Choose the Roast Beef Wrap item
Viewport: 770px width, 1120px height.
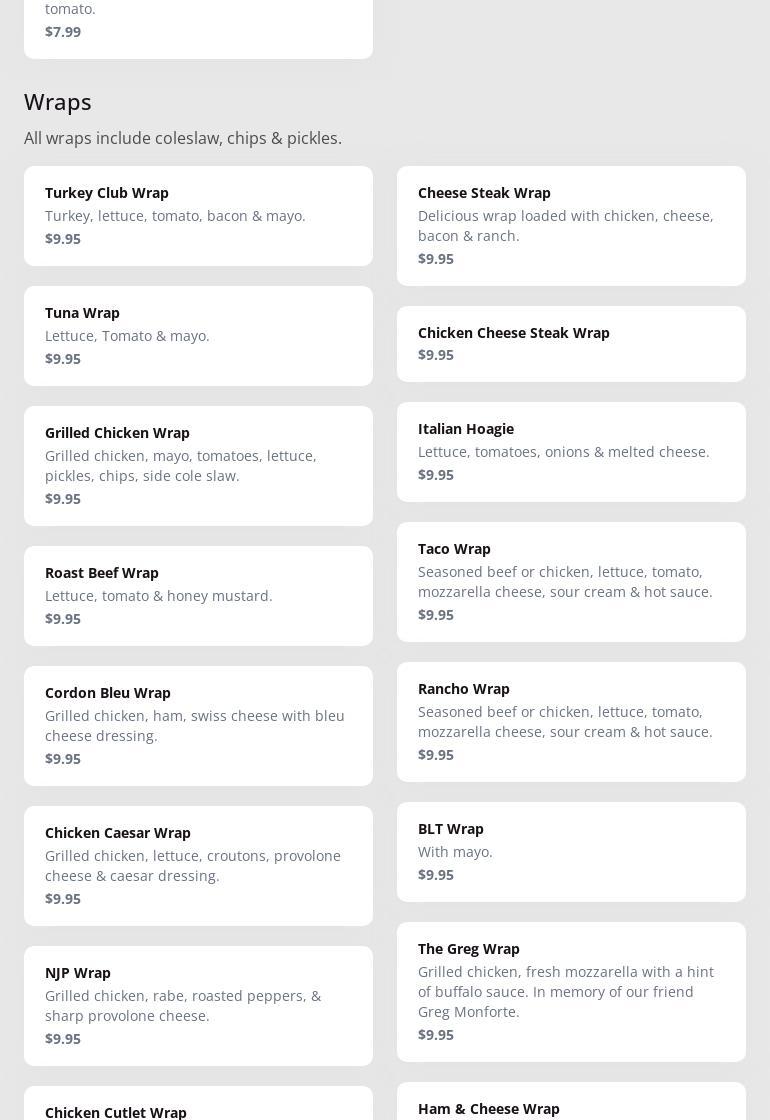tap(198, 595)
